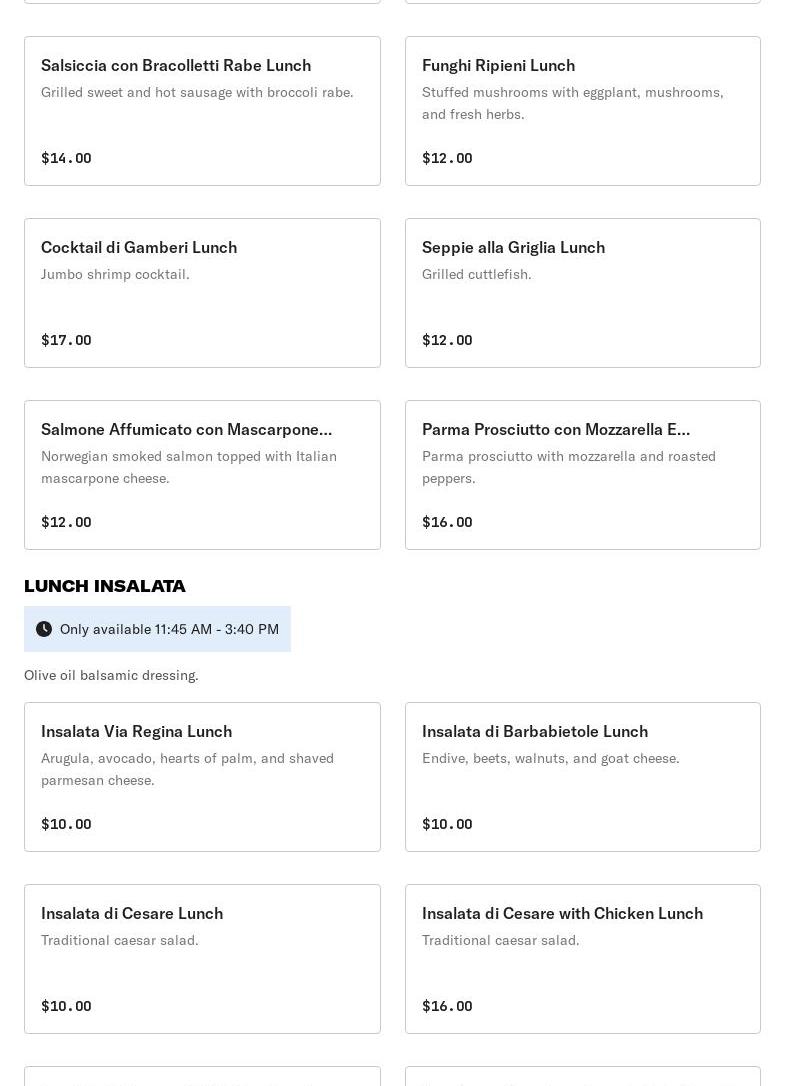Click the Olive oil balsamic dressing note

[111, 675]
